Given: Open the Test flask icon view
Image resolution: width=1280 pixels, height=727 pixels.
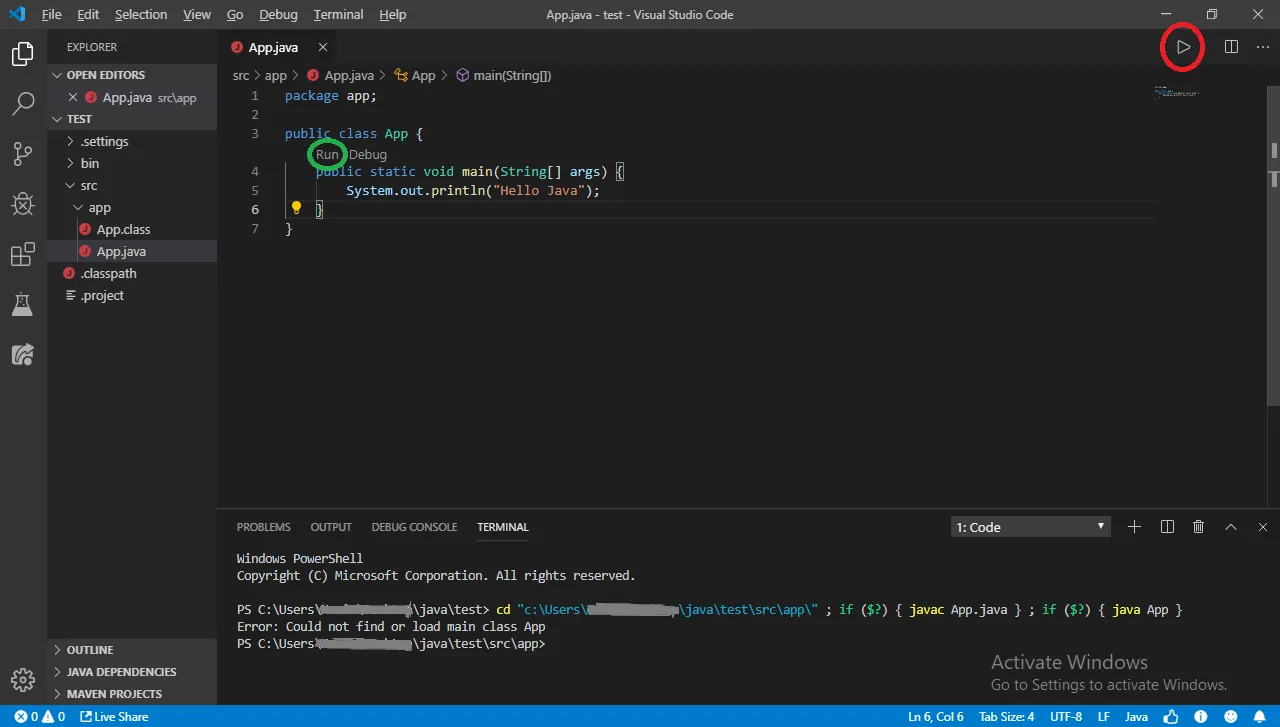Looking at the screenshot, I should (22, 305).
